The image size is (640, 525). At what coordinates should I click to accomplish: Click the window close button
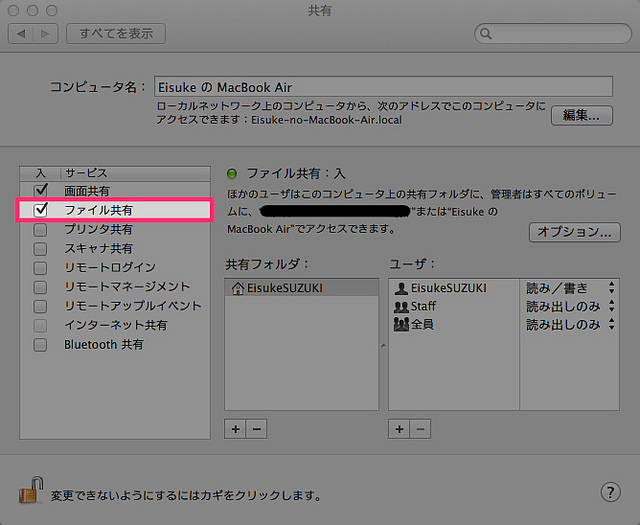[x=13, y=10]
